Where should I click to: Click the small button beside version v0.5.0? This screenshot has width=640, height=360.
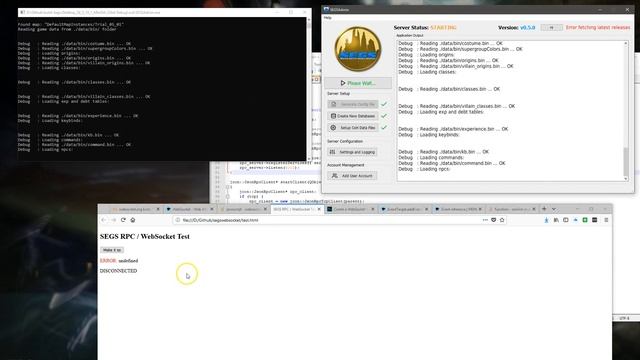click(x=551, y=27)
